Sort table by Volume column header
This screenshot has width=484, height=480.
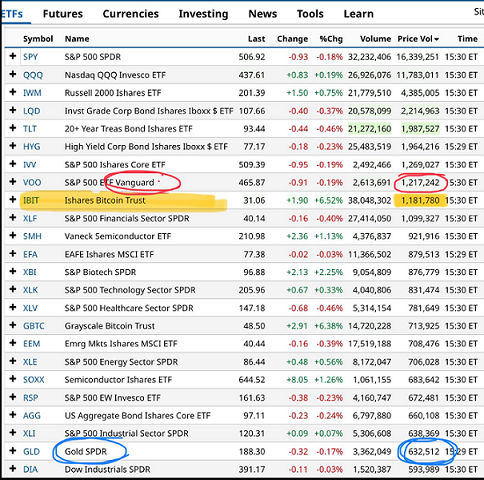click(x=375, y=39)
